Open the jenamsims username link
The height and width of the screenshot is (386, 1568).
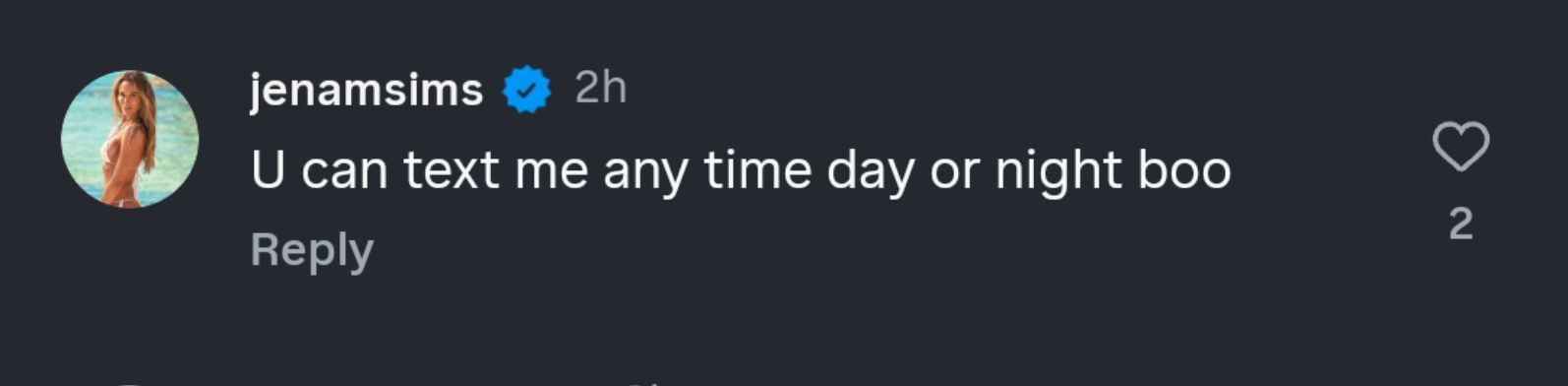click(367, 90)
